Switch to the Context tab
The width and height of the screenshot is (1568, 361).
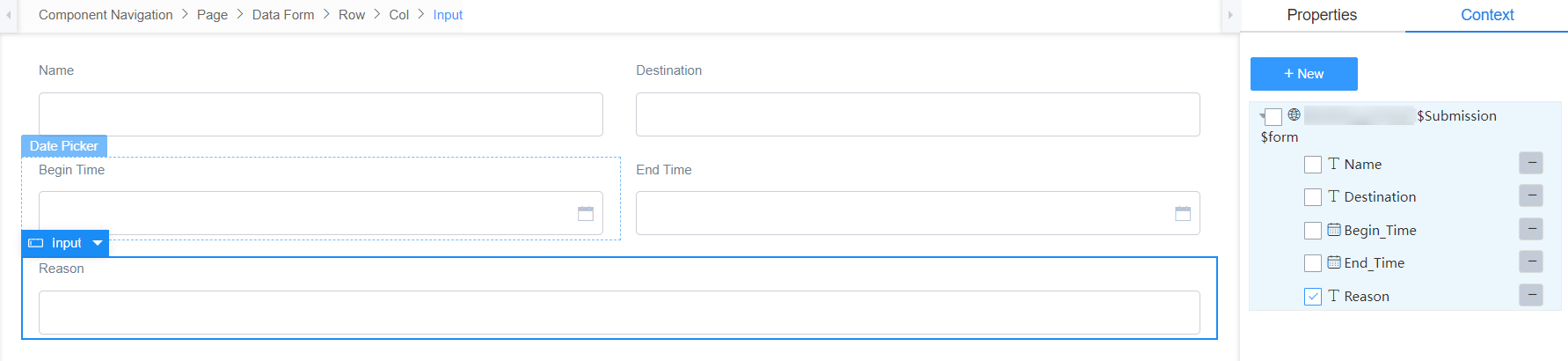pos(1487,15)
